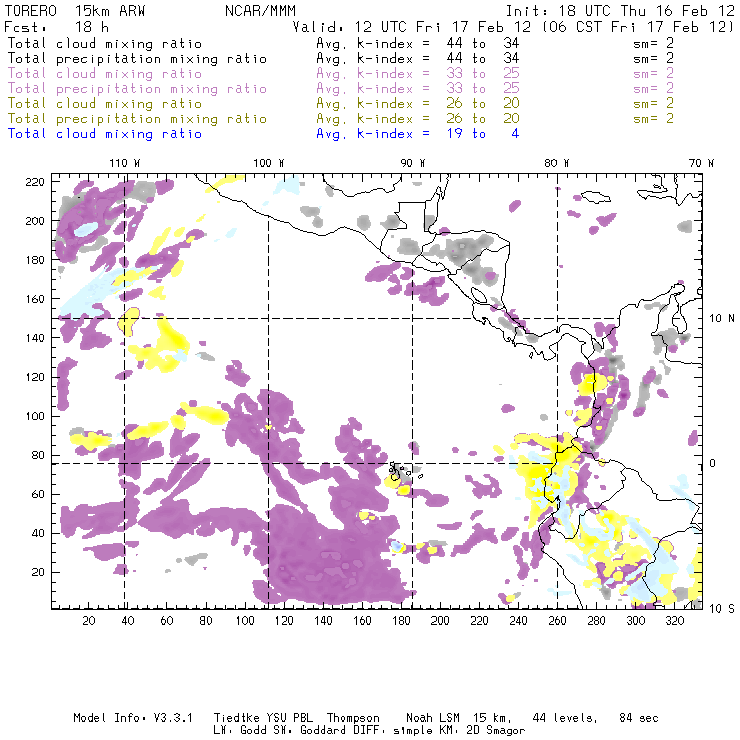740x740 pixels.
Task: Click the "44 levels," text
Action: coord(565,718)
